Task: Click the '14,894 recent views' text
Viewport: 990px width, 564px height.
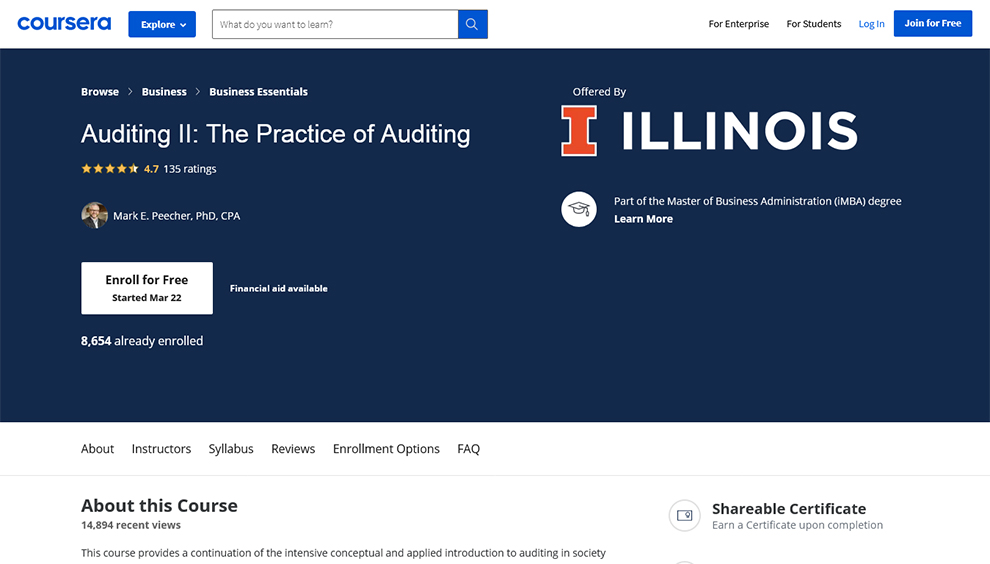Action: (131, 525)
